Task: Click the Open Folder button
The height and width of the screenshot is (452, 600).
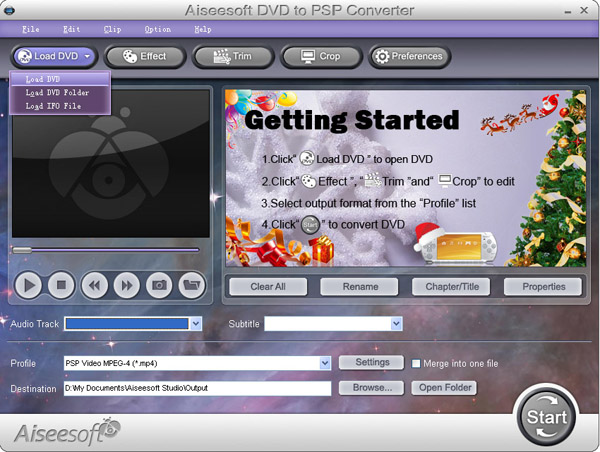Action: point(444,388)
